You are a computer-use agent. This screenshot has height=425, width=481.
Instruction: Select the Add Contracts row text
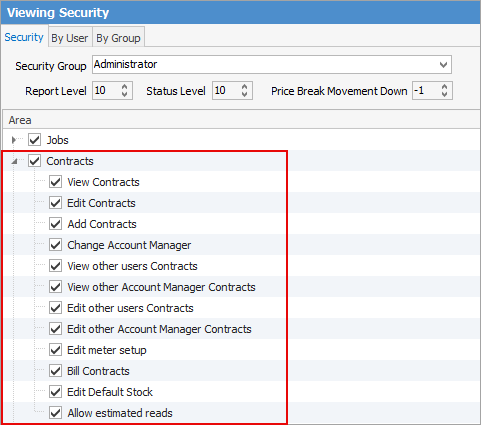pos(102,224)
